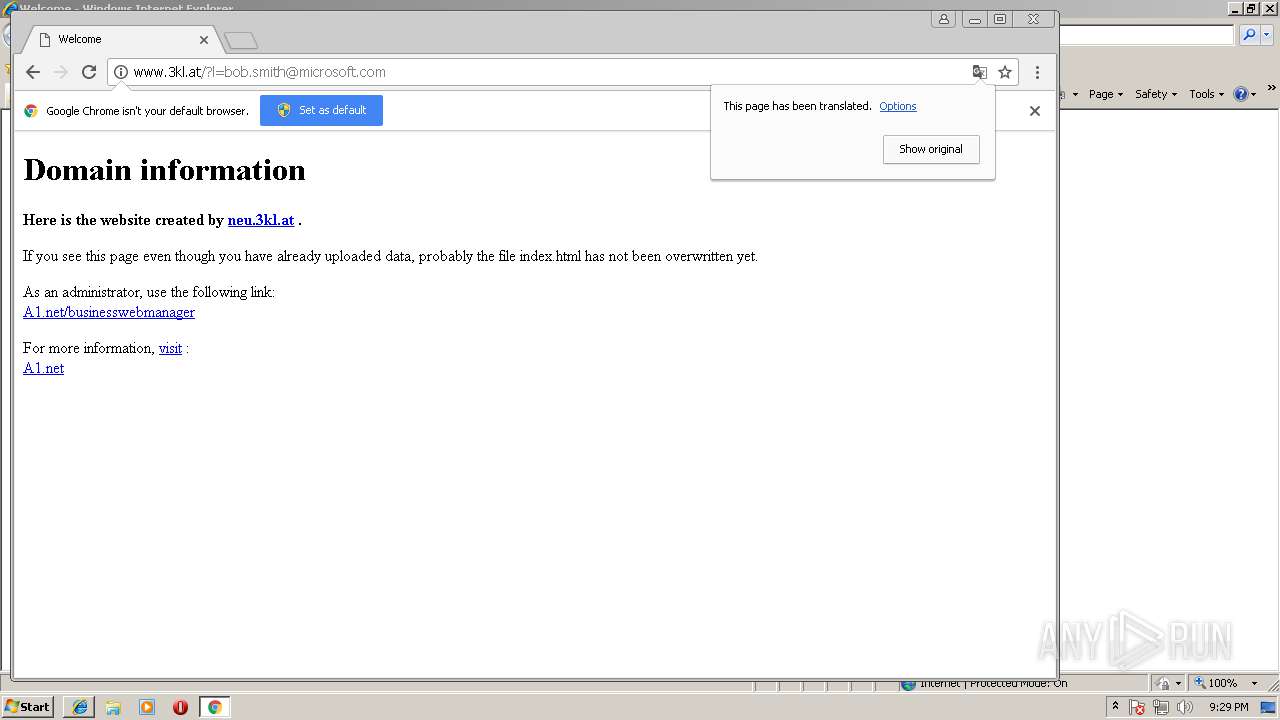Select Google Chrome on the taskbar
Viewport: 1280px width, 720px height.
point(214,707)
